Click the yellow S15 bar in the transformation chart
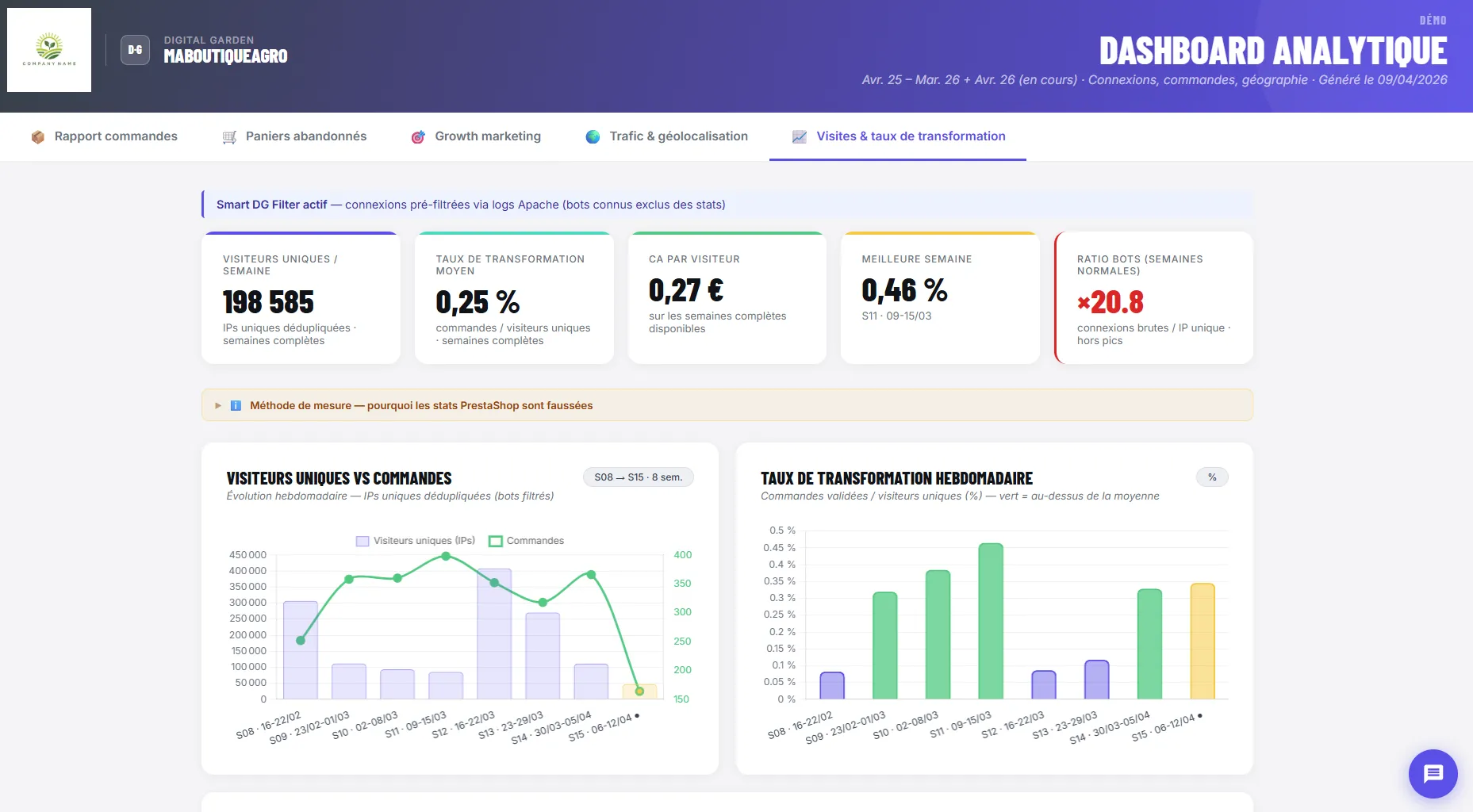Image resolution: width=1473 pixels, height=812 pixels. pos(1203,641)
